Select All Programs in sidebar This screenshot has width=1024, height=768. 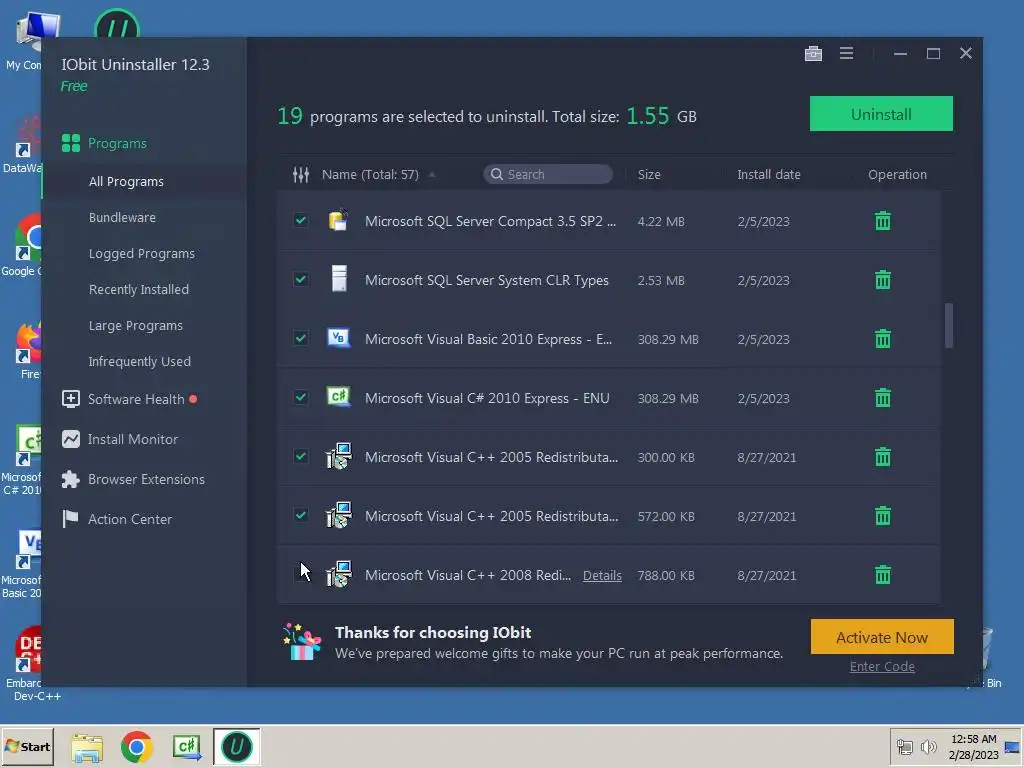(126, 182)
